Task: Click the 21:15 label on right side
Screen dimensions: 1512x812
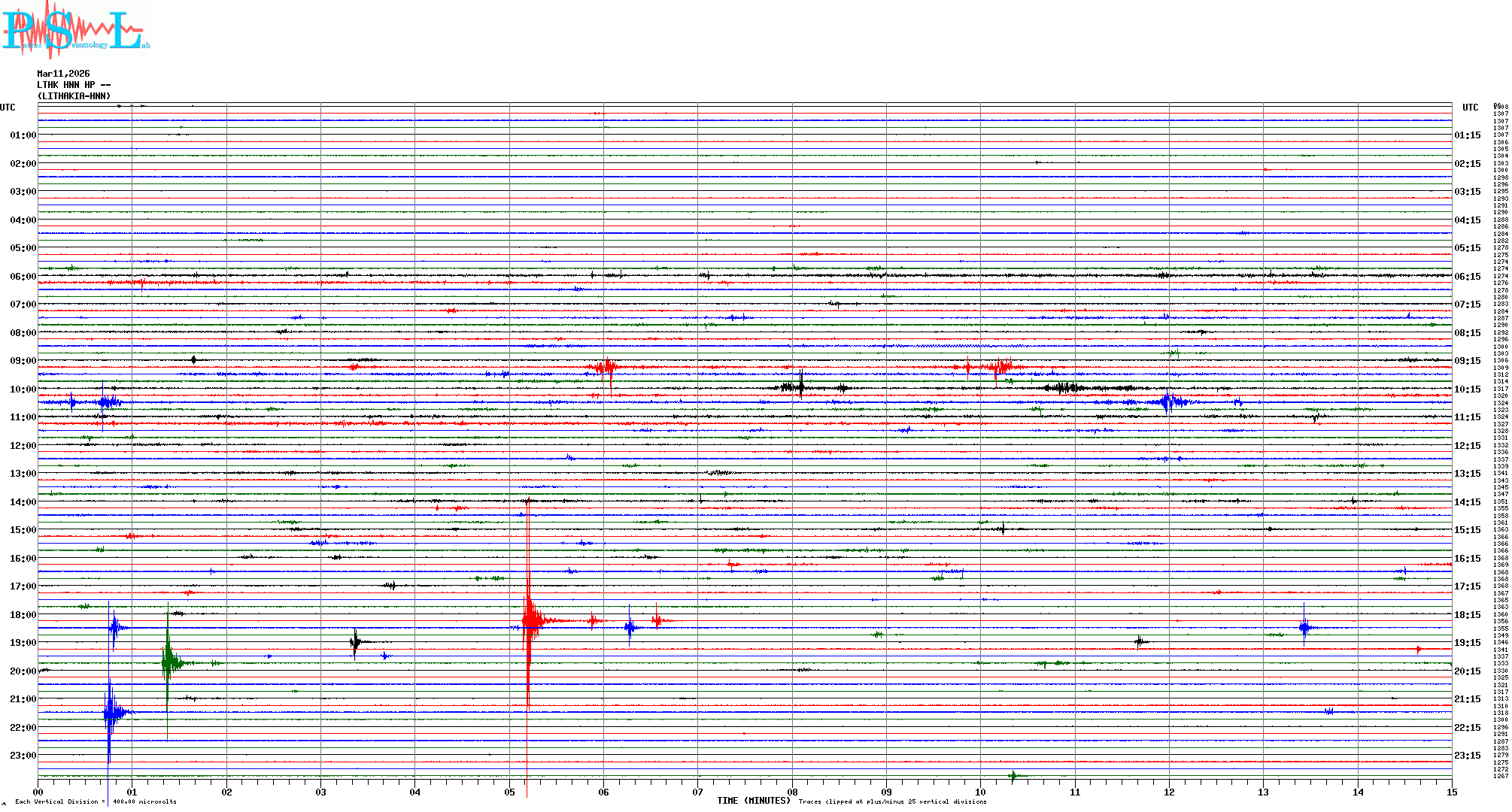Action: (x=1467, y=699)
